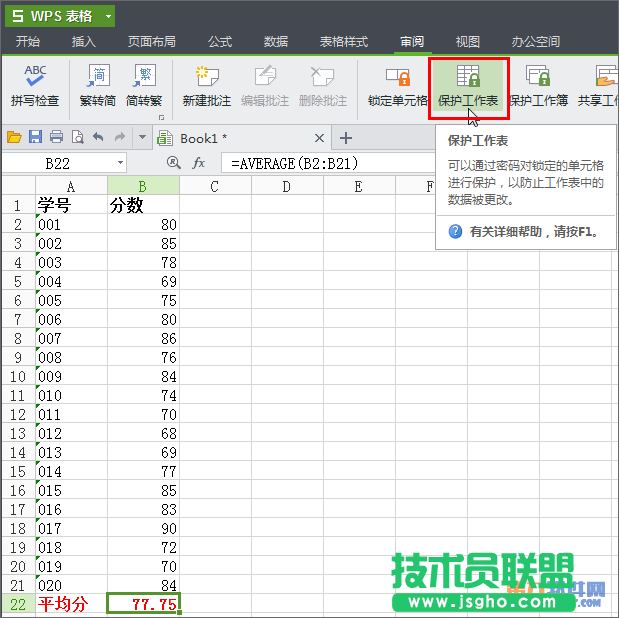This screenshot has width=619, height=618.
Task: Open the name box dropdown arrow
Action: [x=120, y=163]
